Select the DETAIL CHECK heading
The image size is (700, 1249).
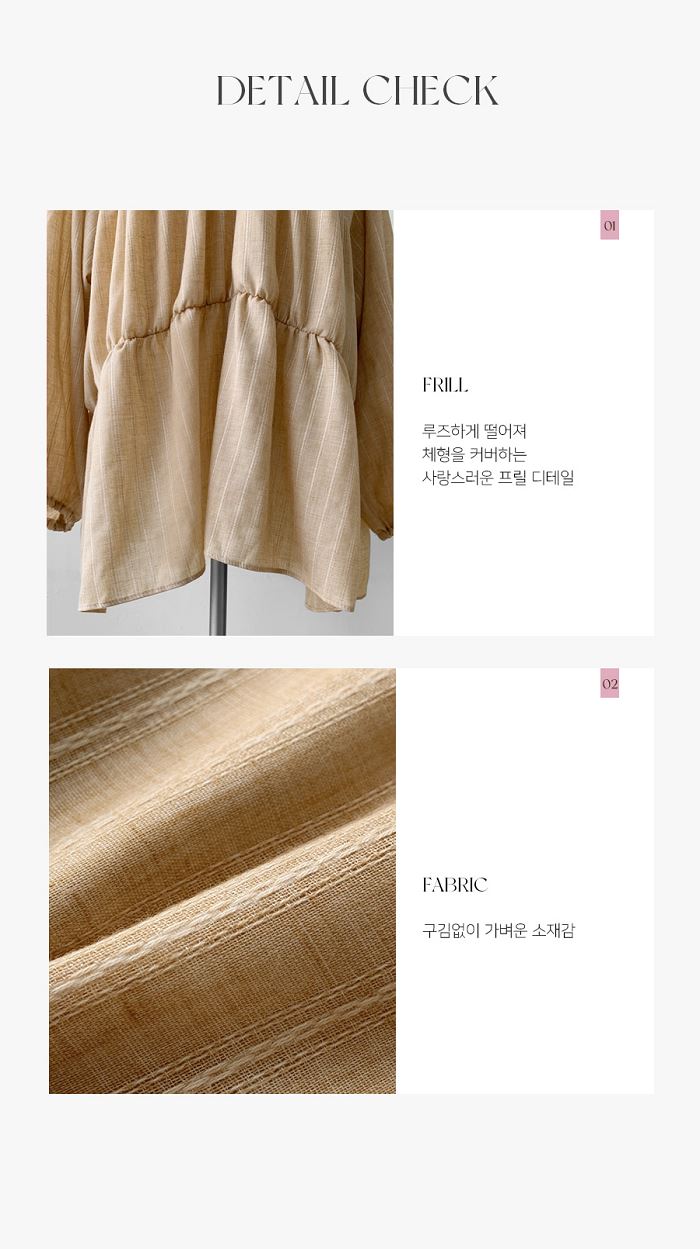357,91
